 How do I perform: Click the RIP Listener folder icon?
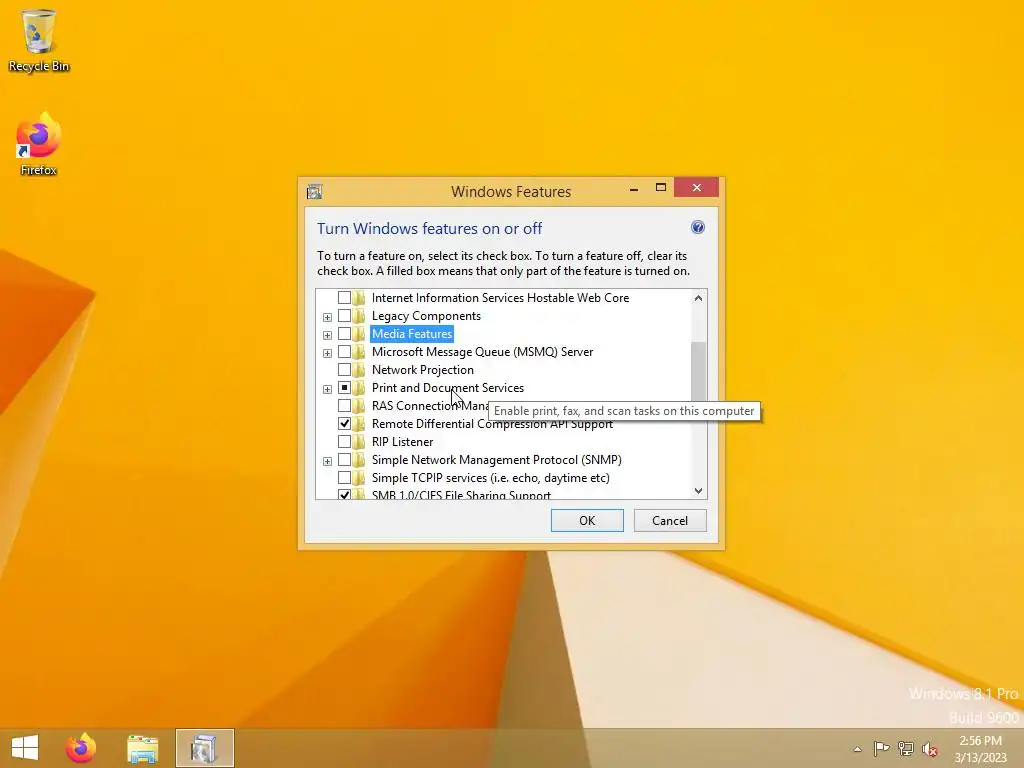(x=359, y=442)
